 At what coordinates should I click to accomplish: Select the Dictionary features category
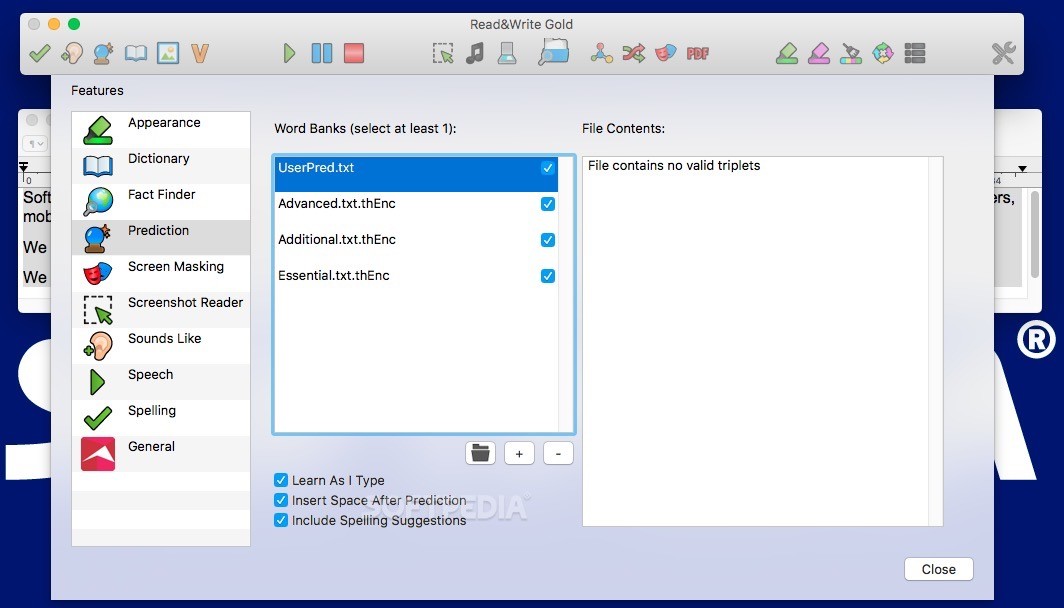coord(161,166)
